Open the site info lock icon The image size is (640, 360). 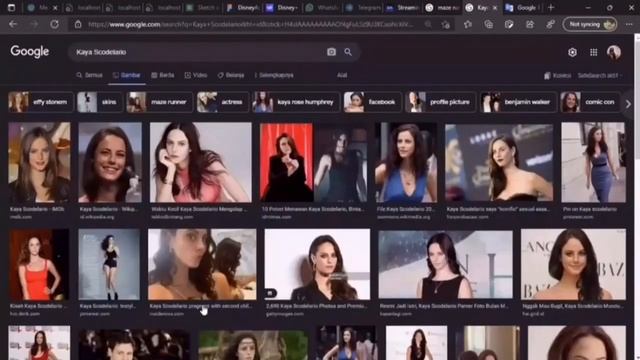[78, 24]
